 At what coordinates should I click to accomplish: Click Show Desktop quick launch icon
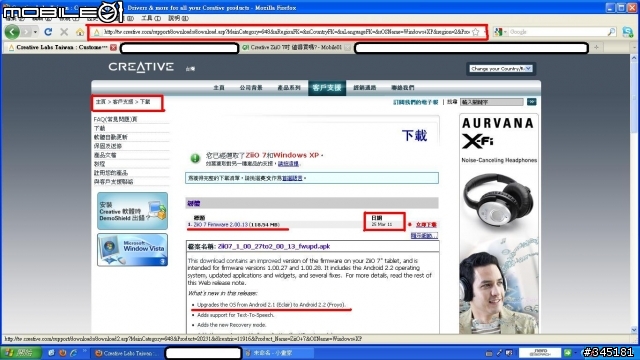pos(51,353)
